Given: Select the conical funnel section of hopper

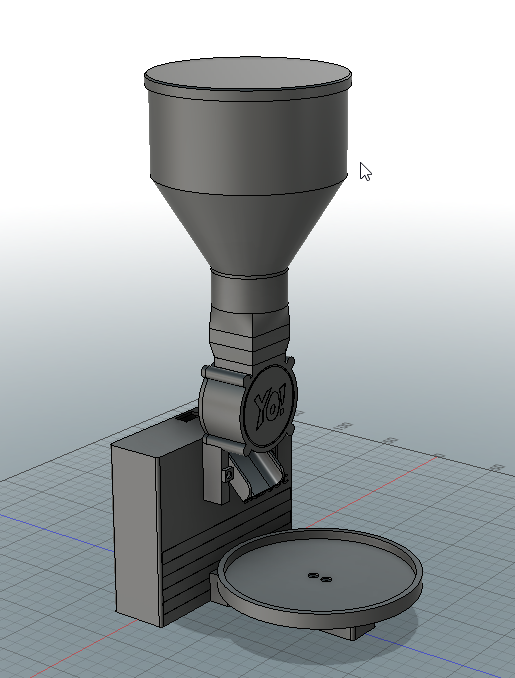Looking at the screenshot, I should click(249, 229).
